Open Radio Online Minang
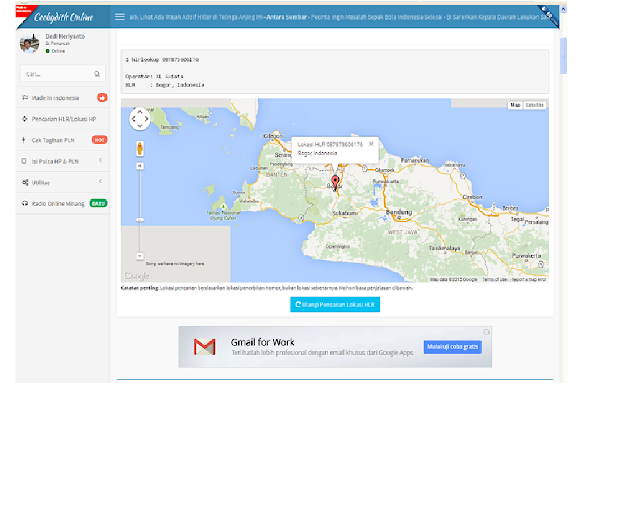640x512 pixels. click(63, 203)
